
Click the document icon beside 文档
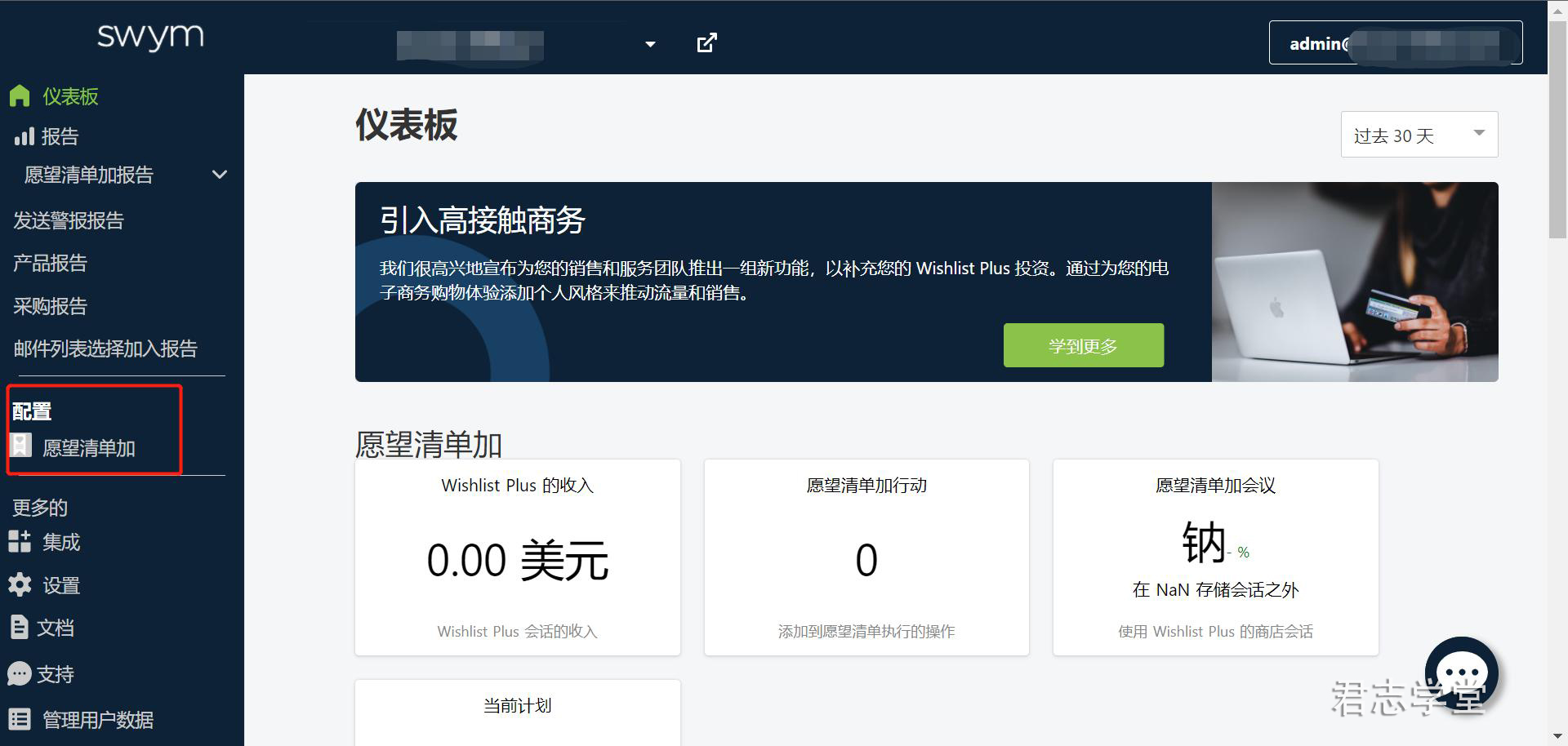pyautogui.click(x=19, y=627)
